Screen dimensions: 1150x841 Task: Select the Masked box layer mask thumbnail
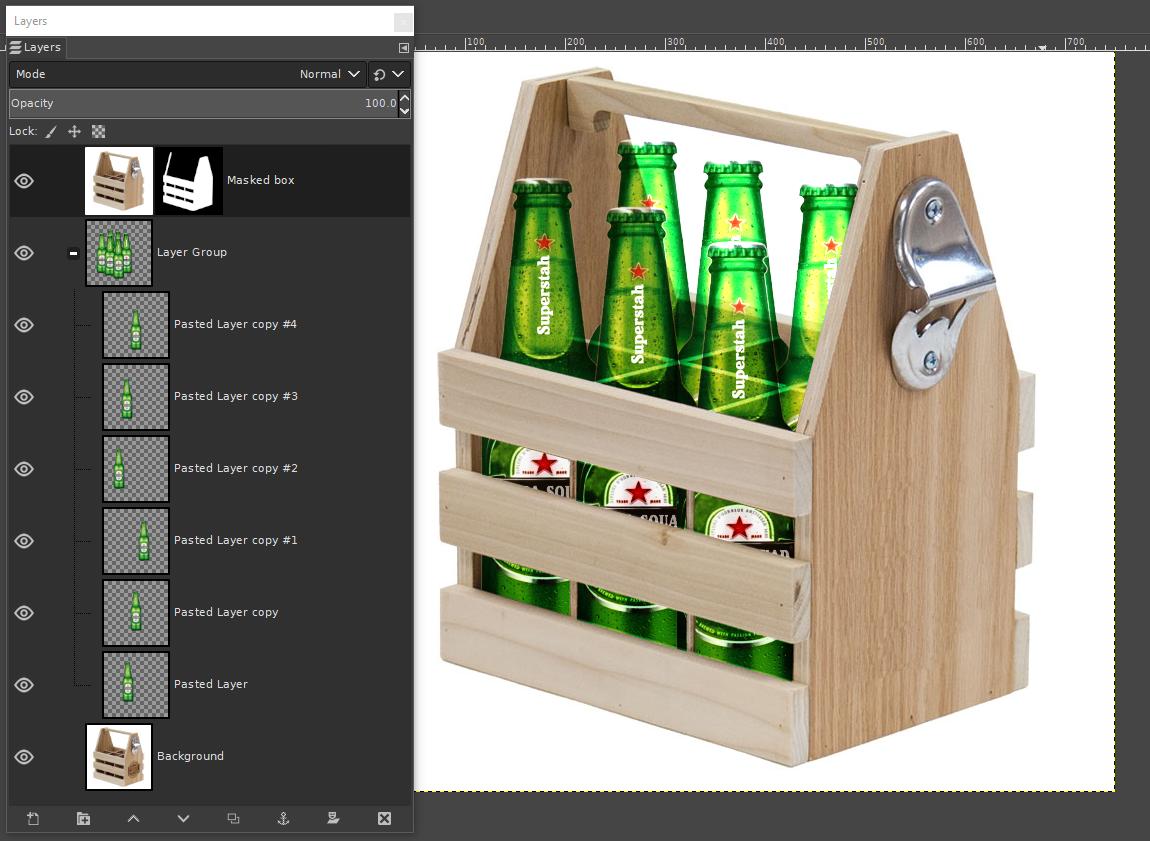[x=188, y=180]
